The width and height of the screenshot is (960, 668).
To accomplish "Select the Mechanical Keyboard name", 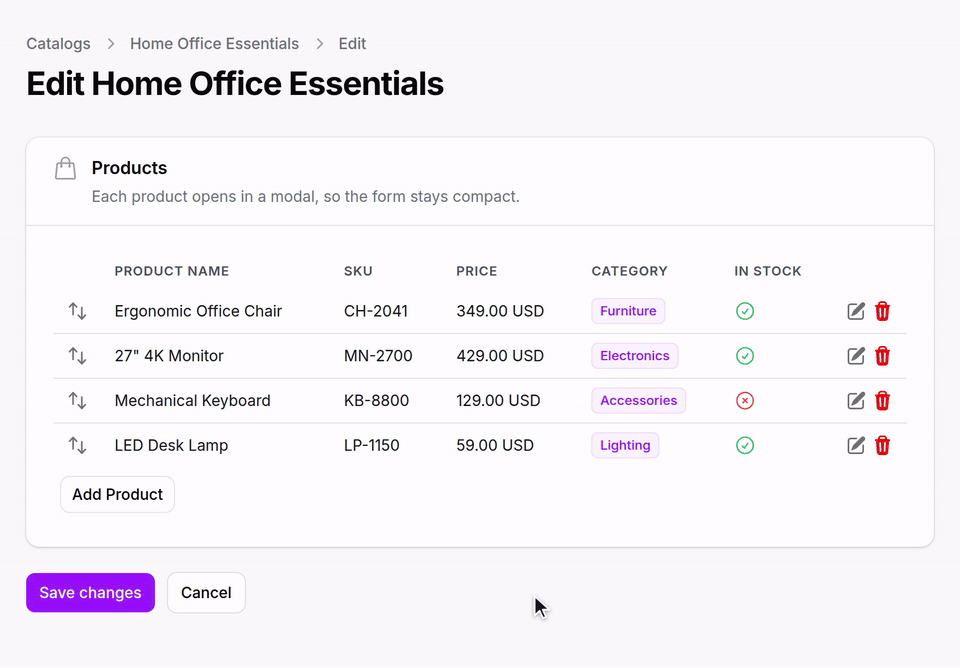I will (192, 400).
